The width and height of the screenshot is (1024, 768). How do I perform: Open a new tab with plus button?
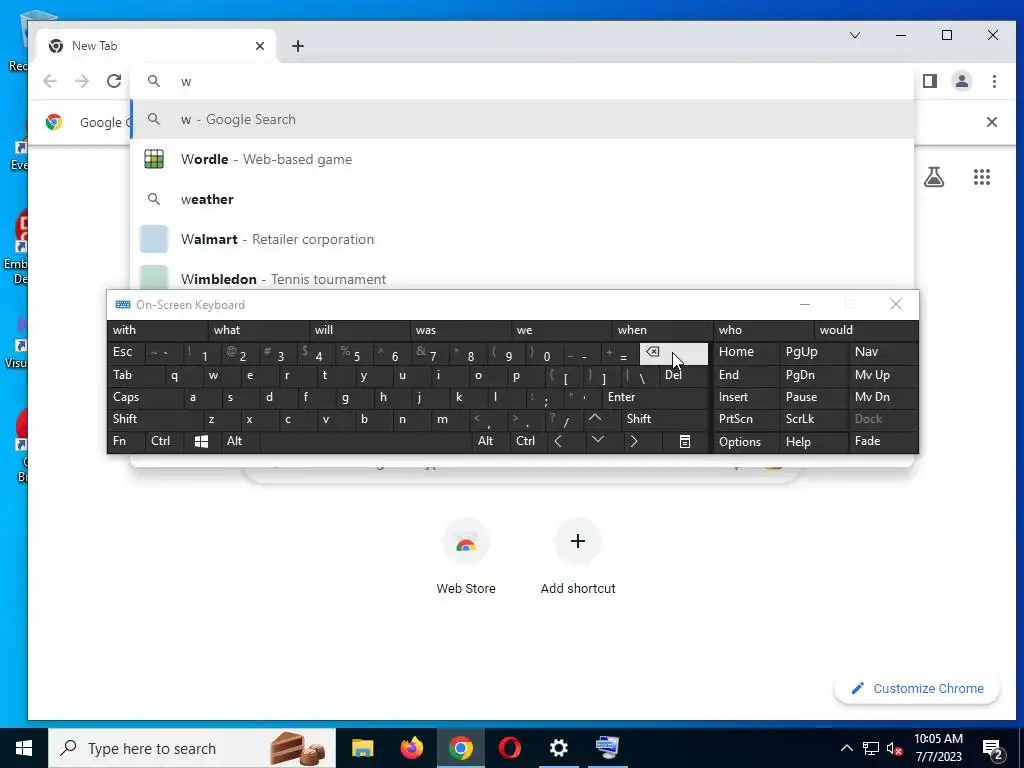click(x=298, y=46)
